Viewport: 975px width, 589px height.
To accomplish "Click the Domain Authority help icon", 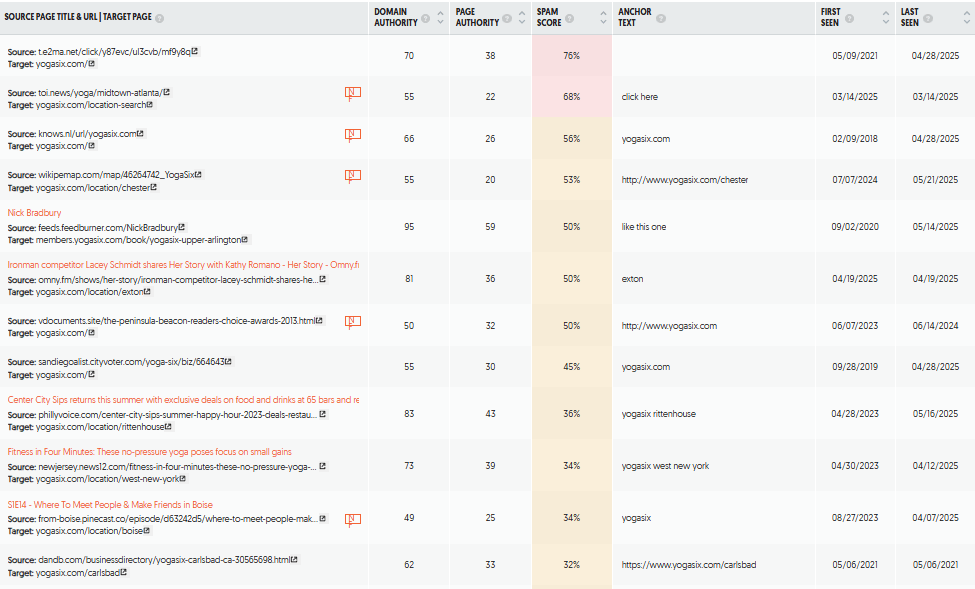I will pyautogui.click(x=425, y=19).
